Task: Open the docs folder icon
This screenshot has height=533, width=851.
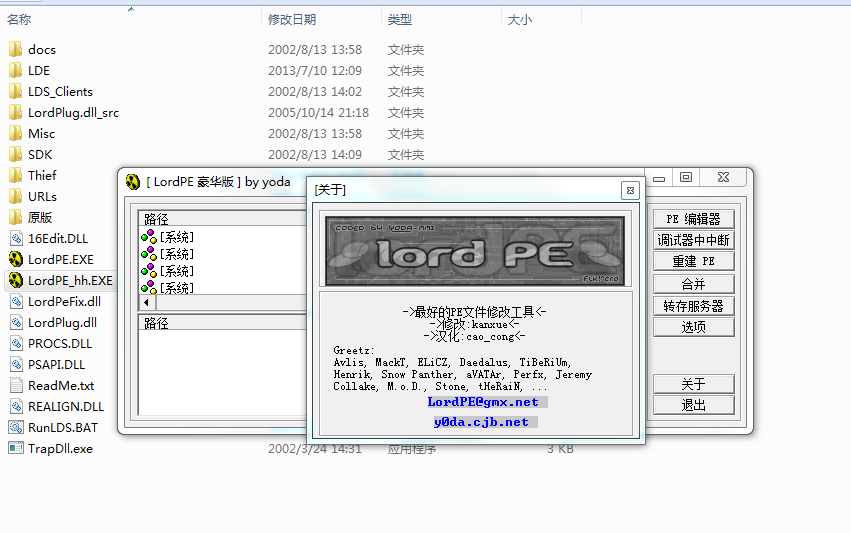Action: [x=16, y=49]
